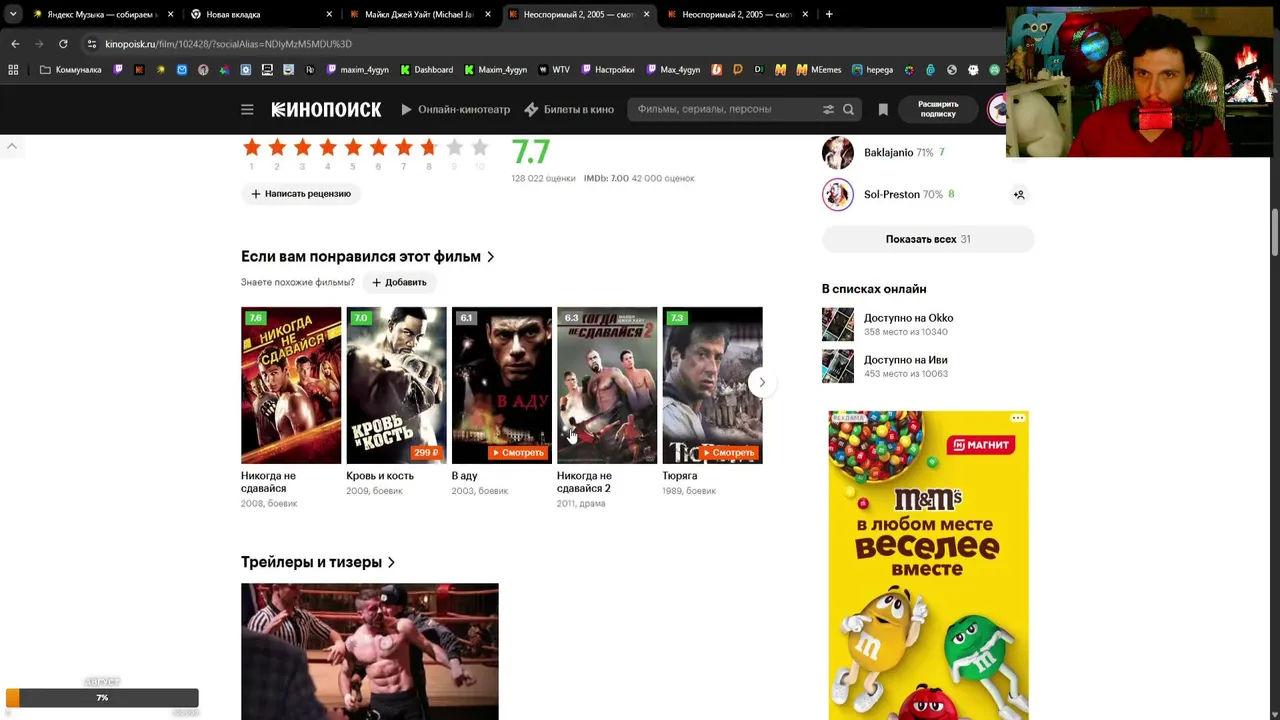Reload the kinopoisk page
Image resolution: width=1280 pixels, height=720 pixels.
pyautogui.click(x=63, y=44)
